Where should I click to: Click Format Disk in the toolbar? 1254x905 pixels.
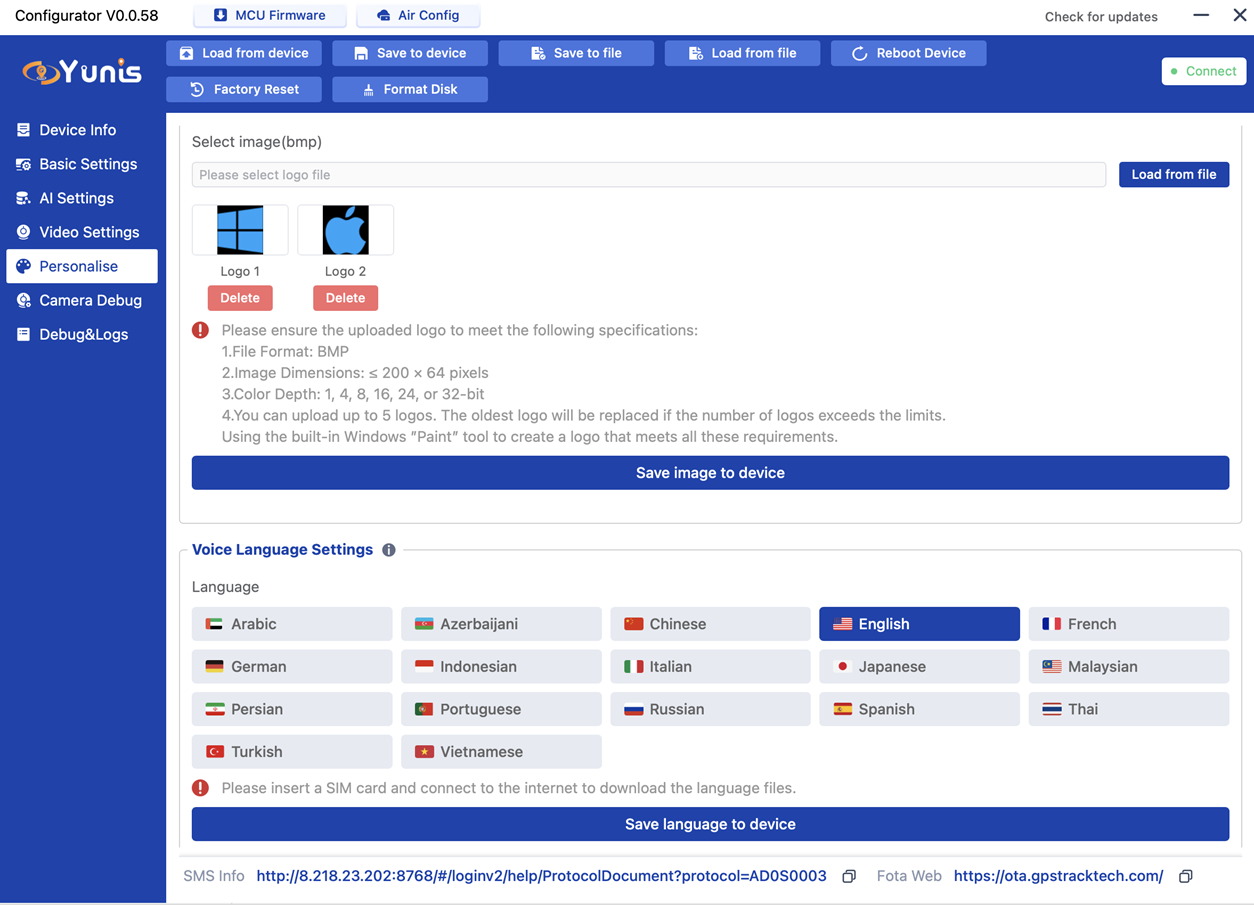[410, 89]
